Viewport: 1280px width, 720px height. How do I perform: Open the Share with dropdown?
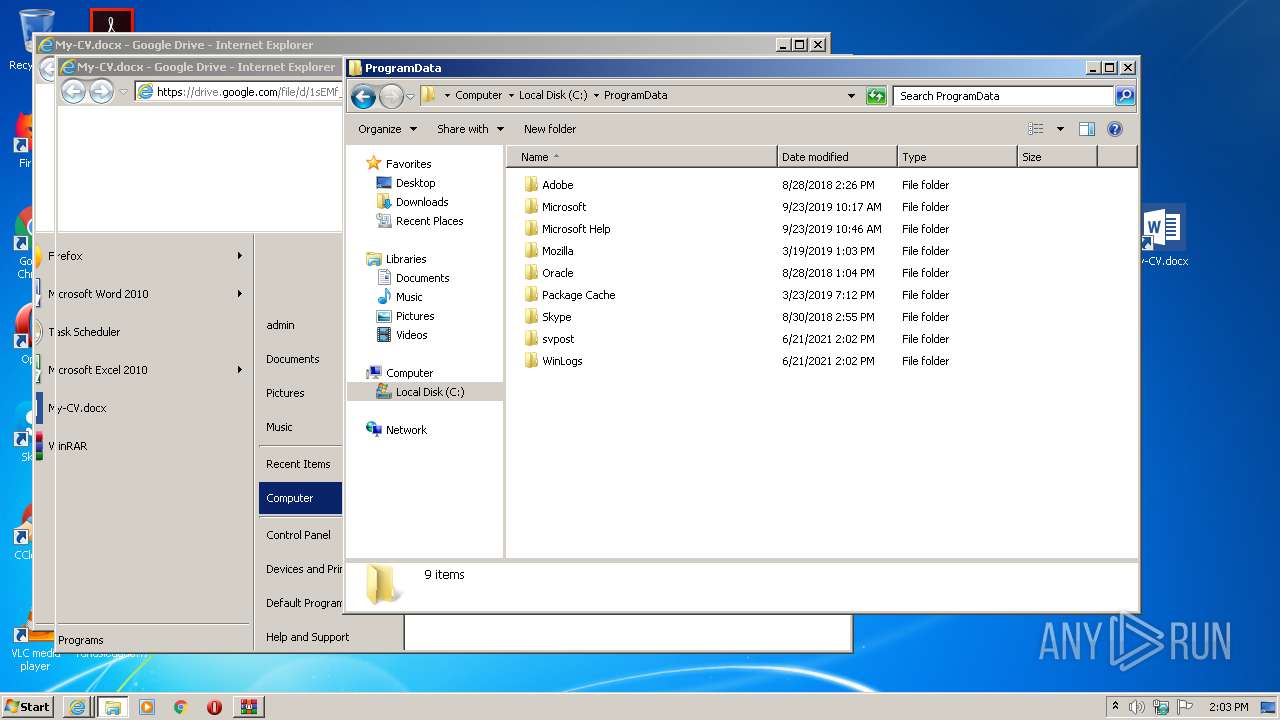click(470, 129)
